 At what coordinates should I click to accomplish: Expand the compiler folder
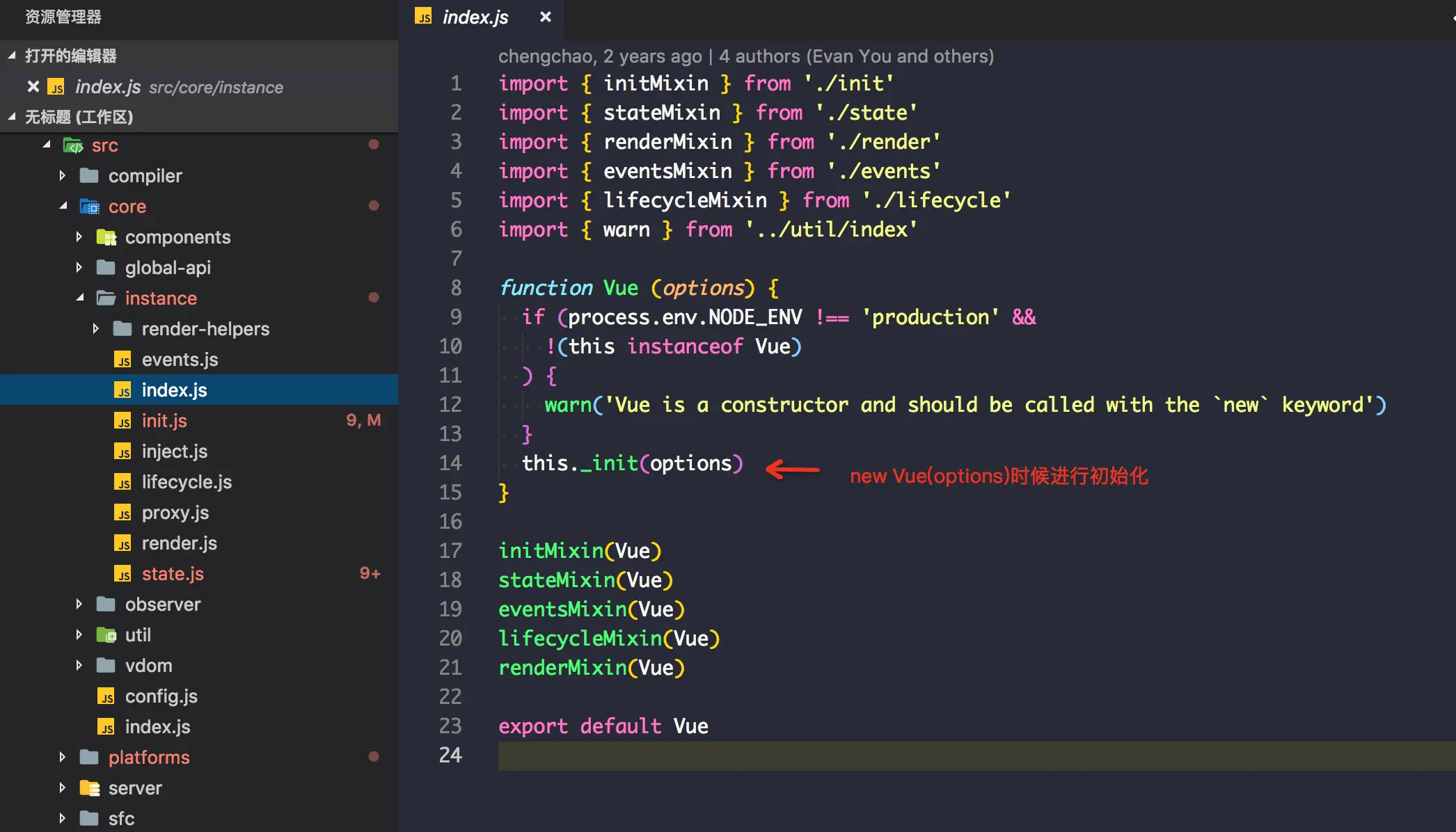pyautogui.click(x=63, y=175)
